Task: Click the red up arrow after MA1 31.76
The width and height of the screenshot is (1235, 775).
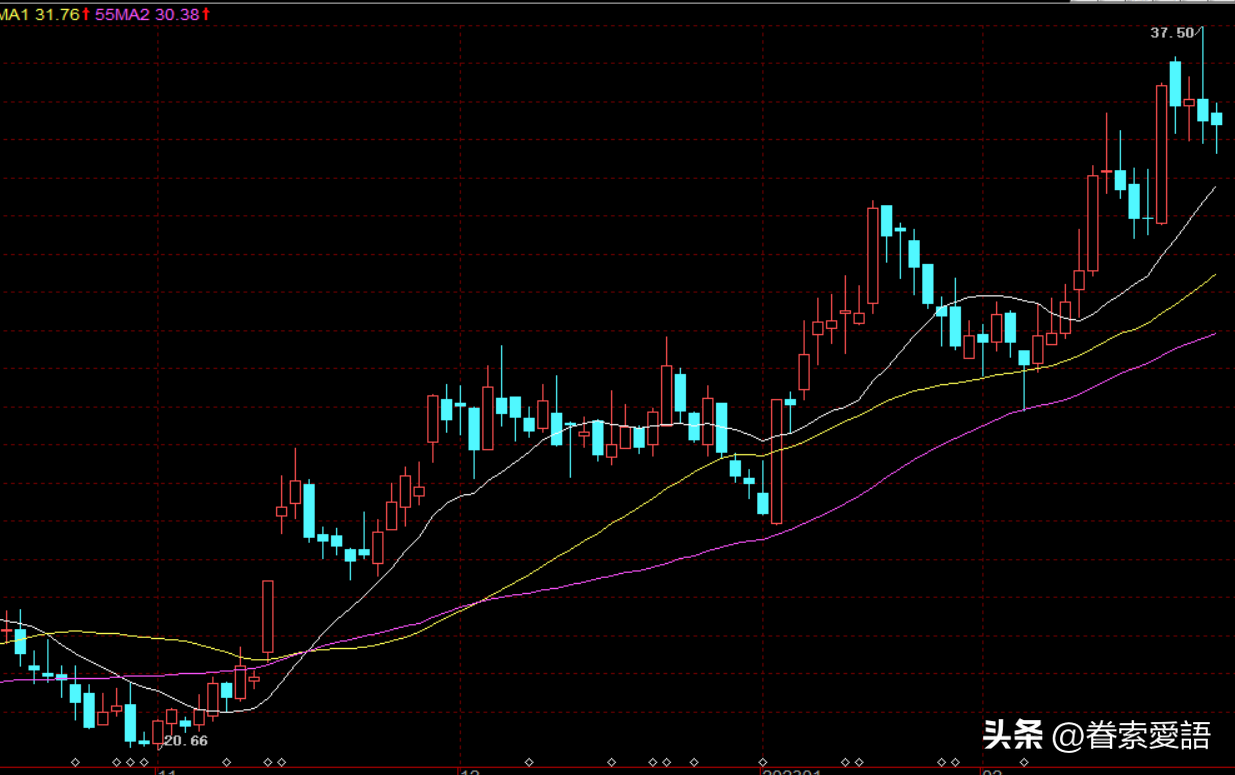Action: 86,14
